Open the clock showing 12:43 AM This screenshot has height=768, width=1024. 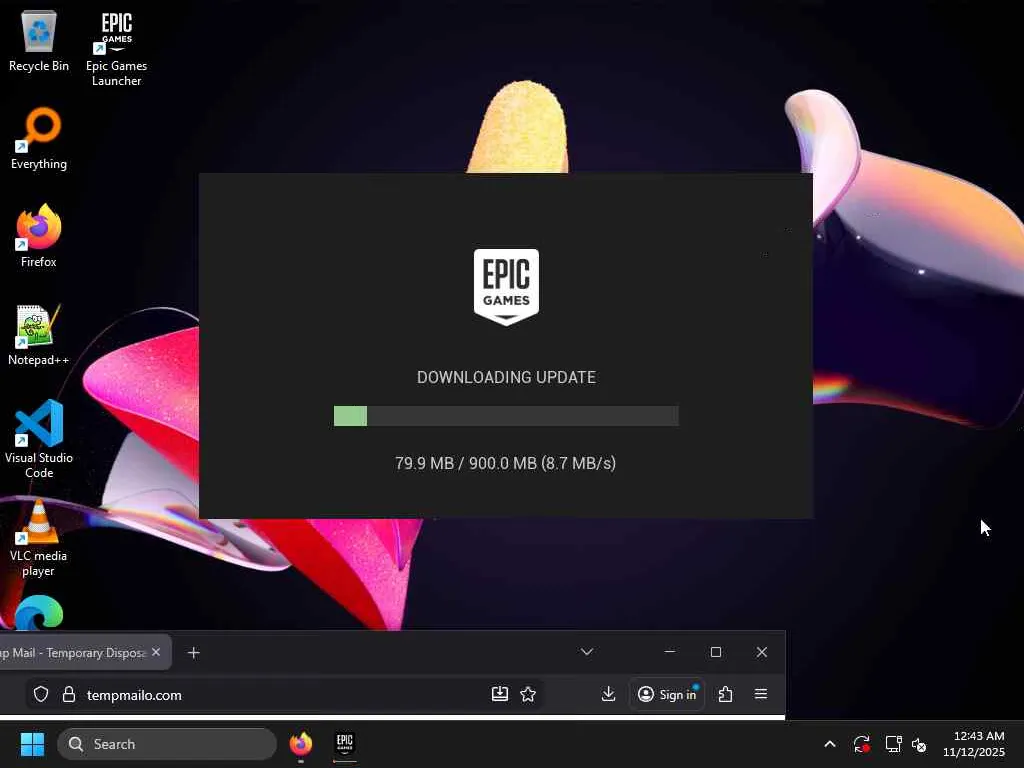(x=974, y=744)
